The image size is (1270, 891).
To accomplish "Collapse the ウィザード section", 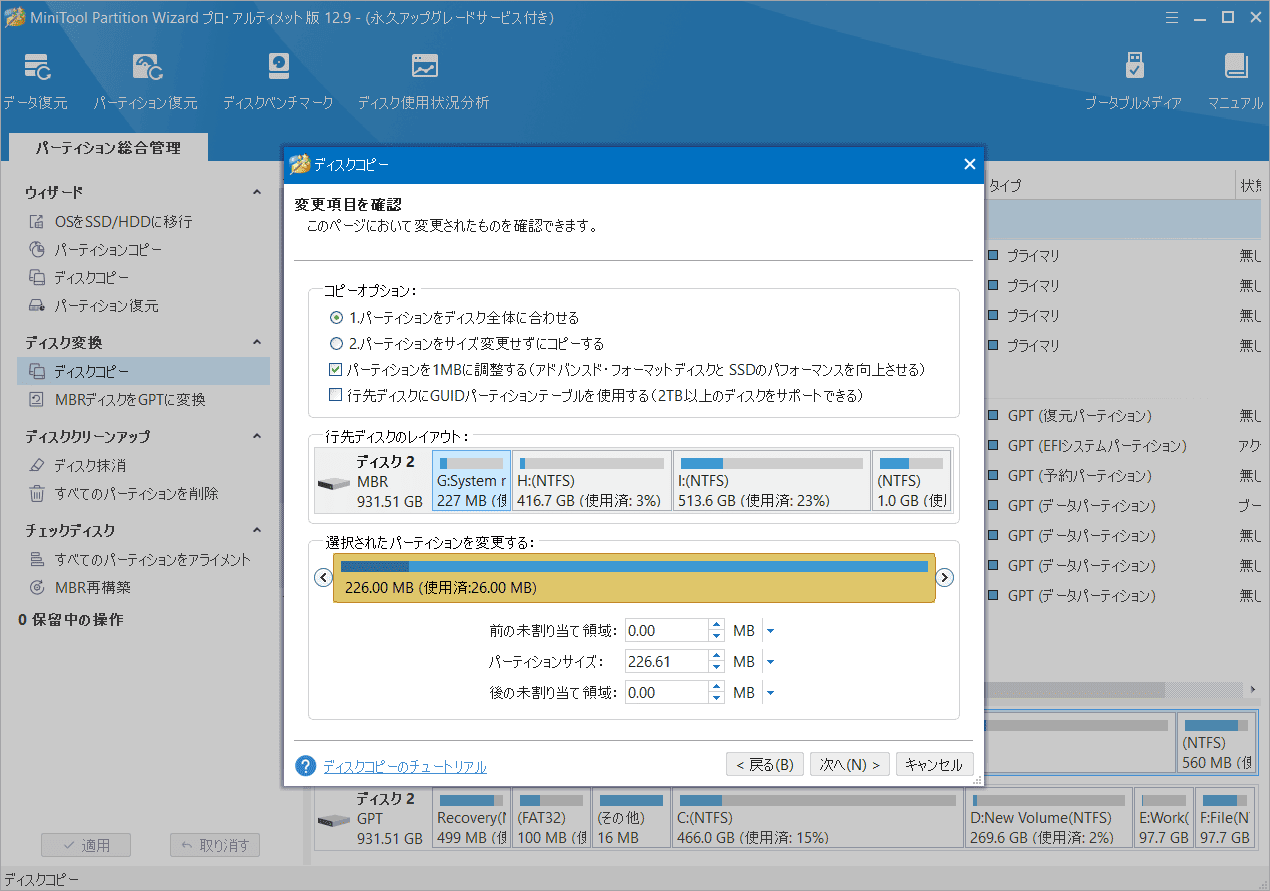I will [257, 192].
